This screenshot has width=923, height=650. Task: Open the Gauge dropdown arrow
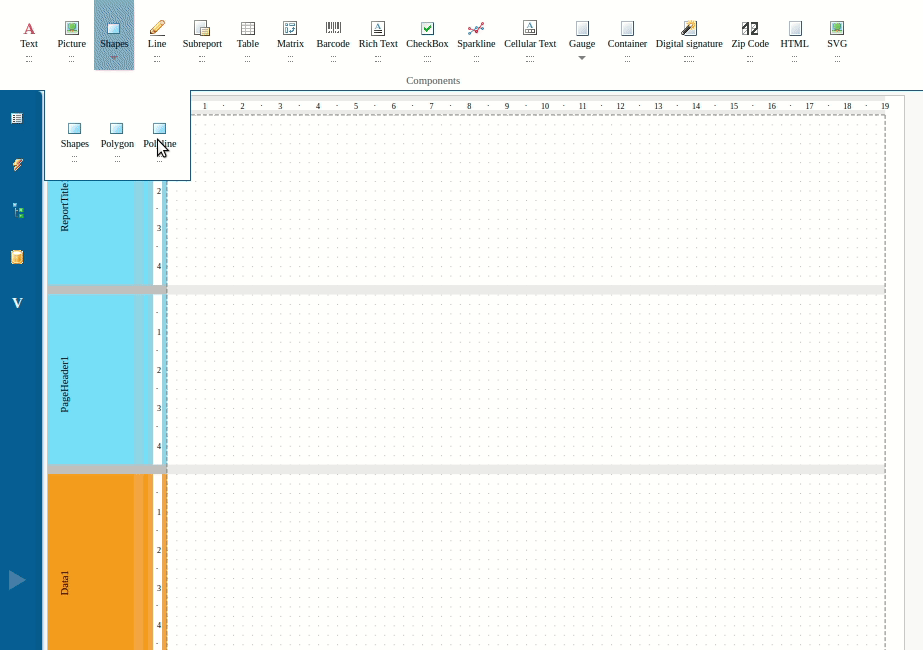click(x=582, y=58)
